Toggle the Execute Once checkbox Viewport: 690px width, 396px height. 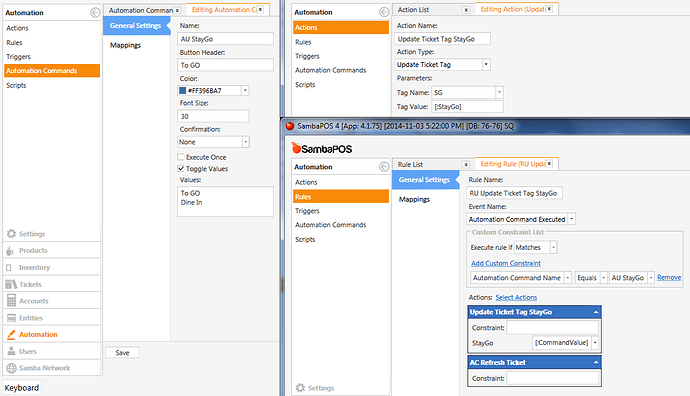[x=181, y=157]
